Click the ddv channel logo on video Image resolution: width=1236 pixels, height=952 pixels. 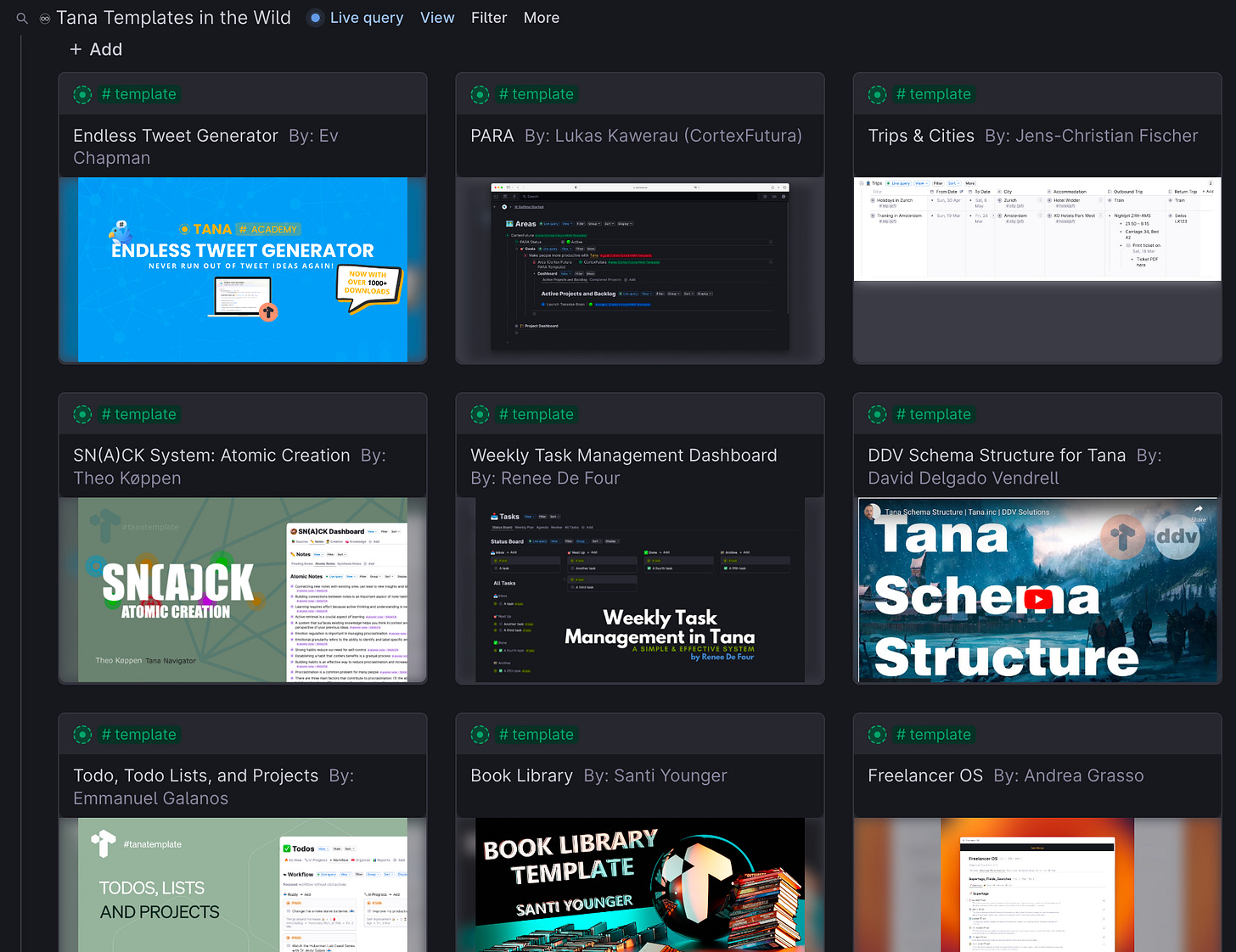[x=1177, y=536]
